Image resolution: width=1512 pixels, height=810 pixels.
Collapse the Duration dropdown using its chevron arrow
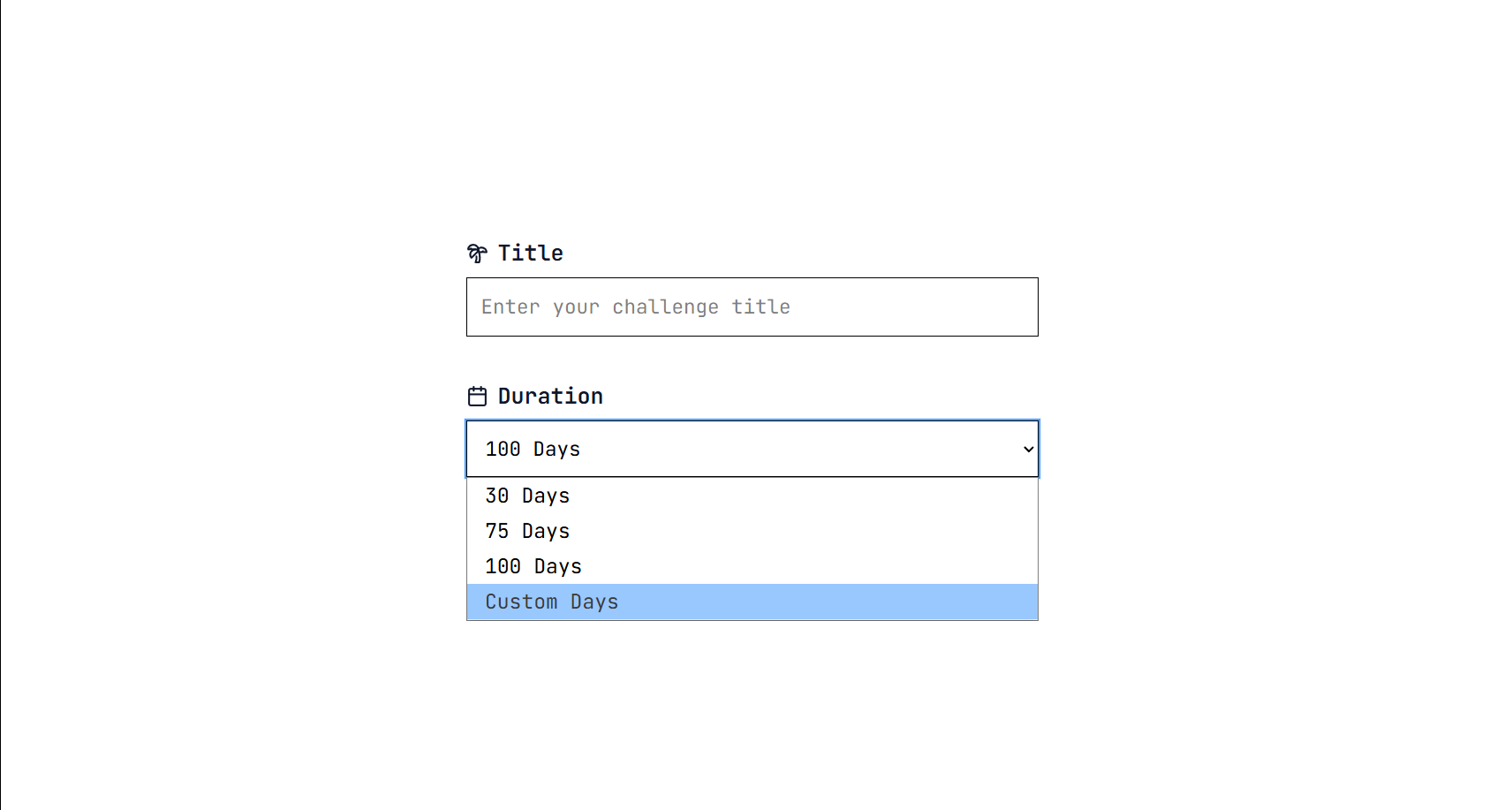click(1028, 449)
